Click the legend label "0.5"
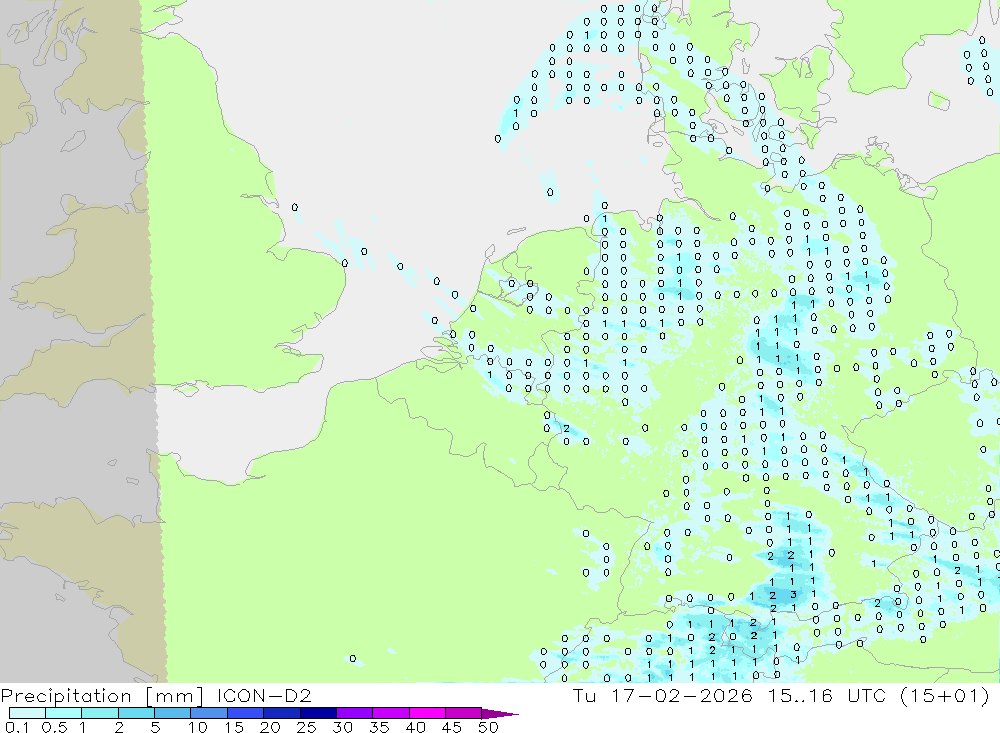 (x=54, y=727)
